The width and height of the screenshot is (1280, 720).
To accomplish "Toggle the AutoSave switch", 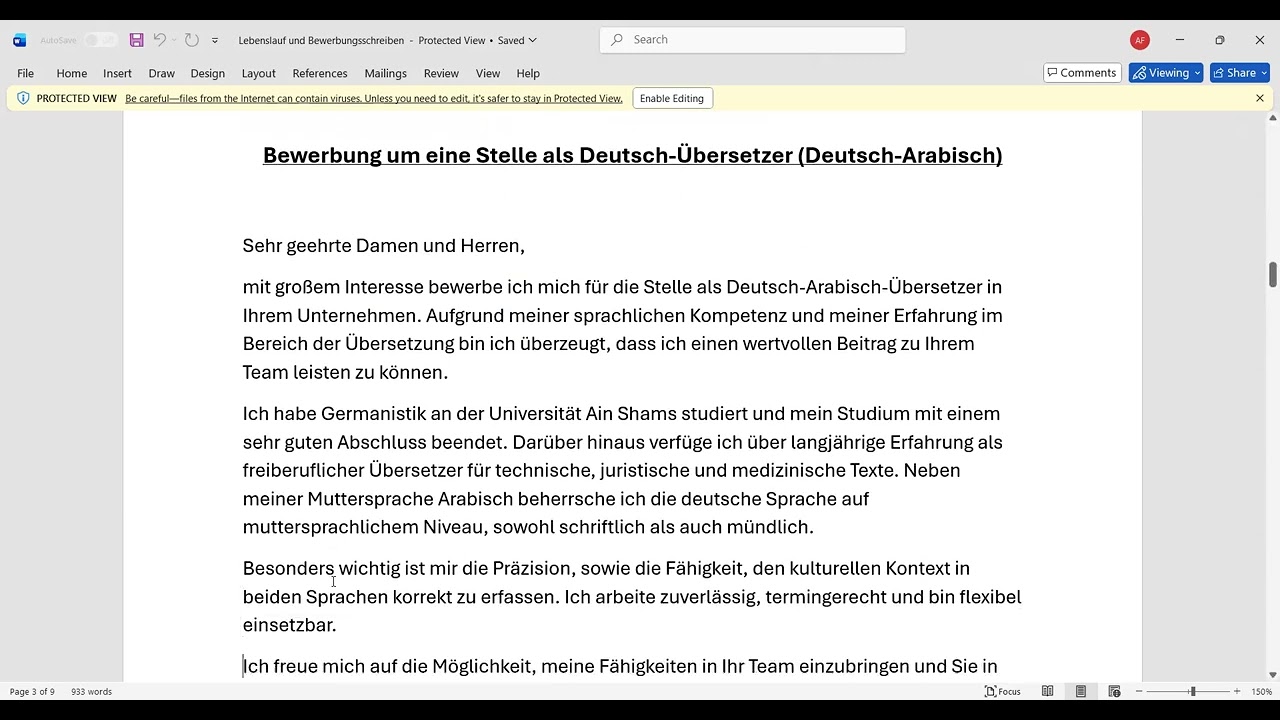I will pos(99,40).
